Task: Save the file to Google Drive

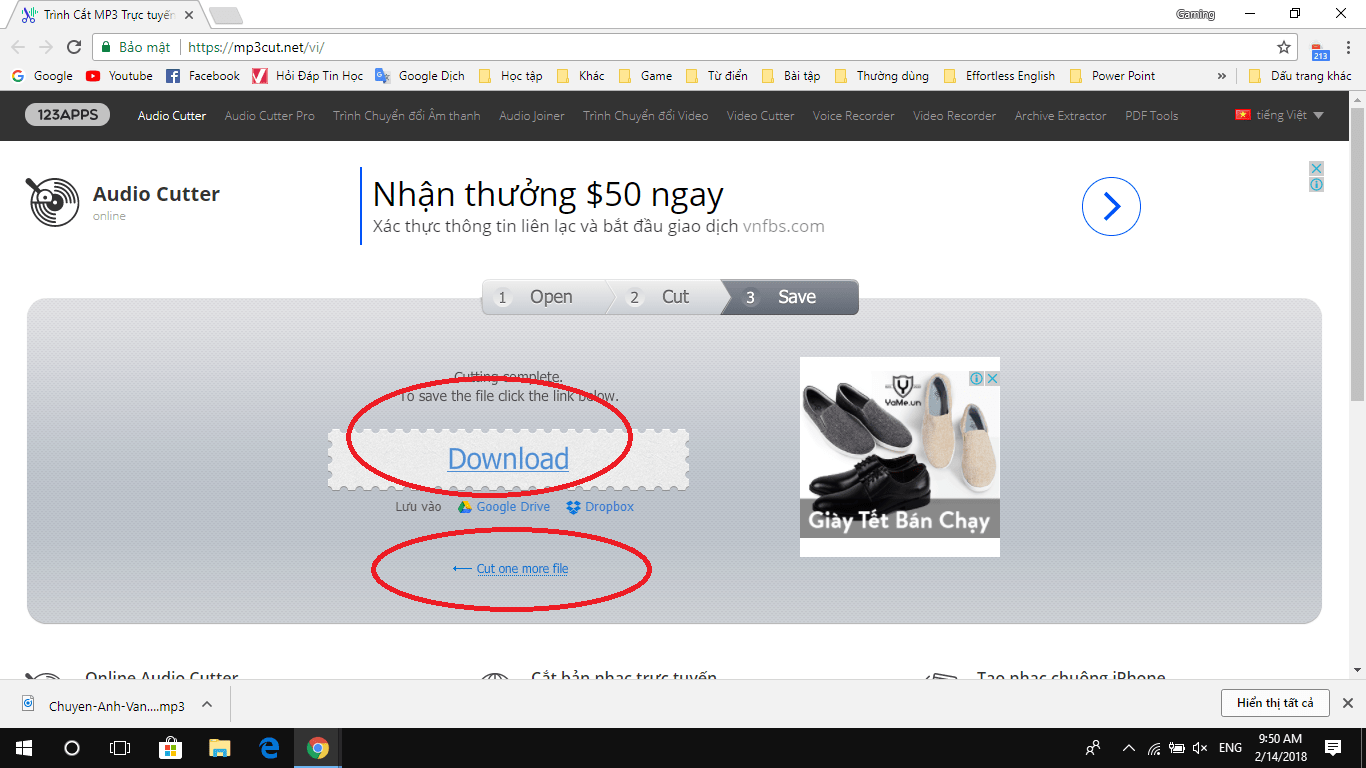Action: (x=510, y=507)
